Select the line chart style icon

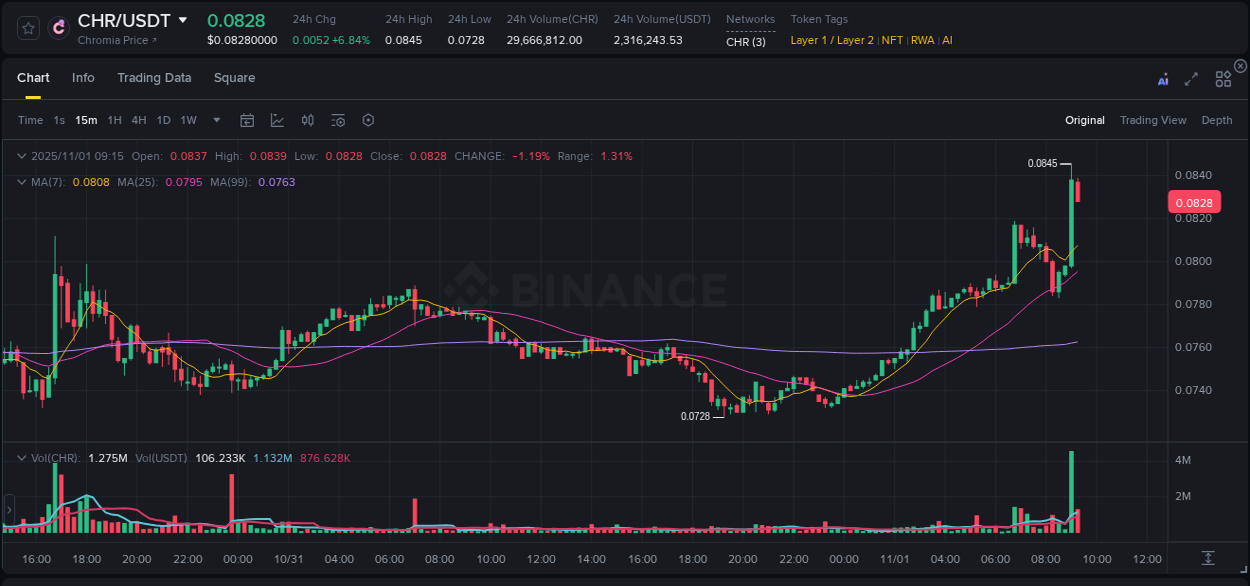tap(277, 120)
